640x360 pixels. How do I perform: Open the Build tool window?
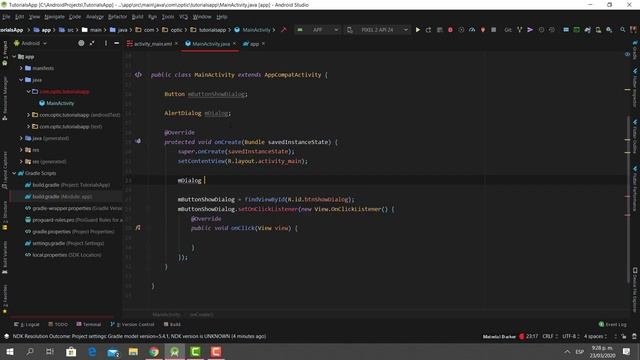[172, 324]
